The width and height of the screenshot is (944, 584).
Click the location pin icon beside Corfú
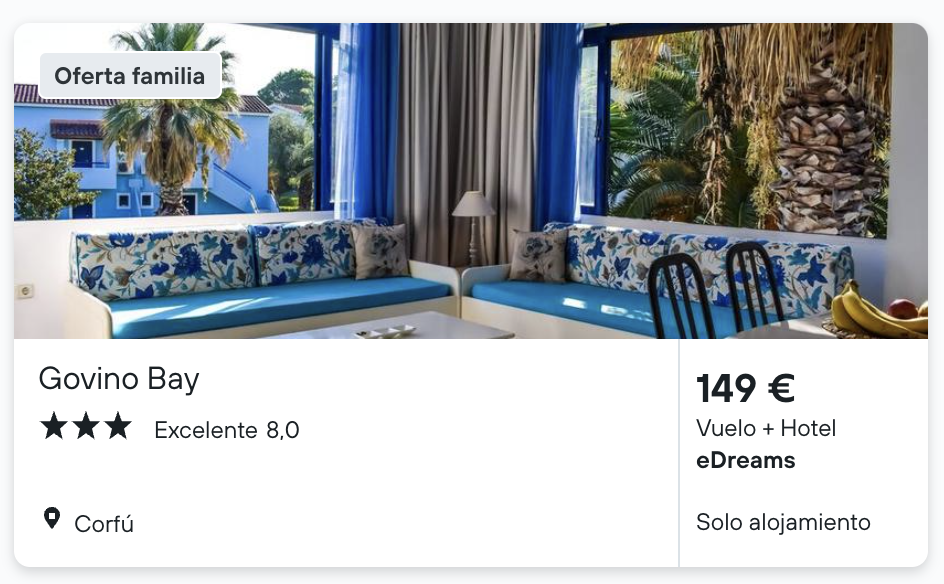coord(52,518)
